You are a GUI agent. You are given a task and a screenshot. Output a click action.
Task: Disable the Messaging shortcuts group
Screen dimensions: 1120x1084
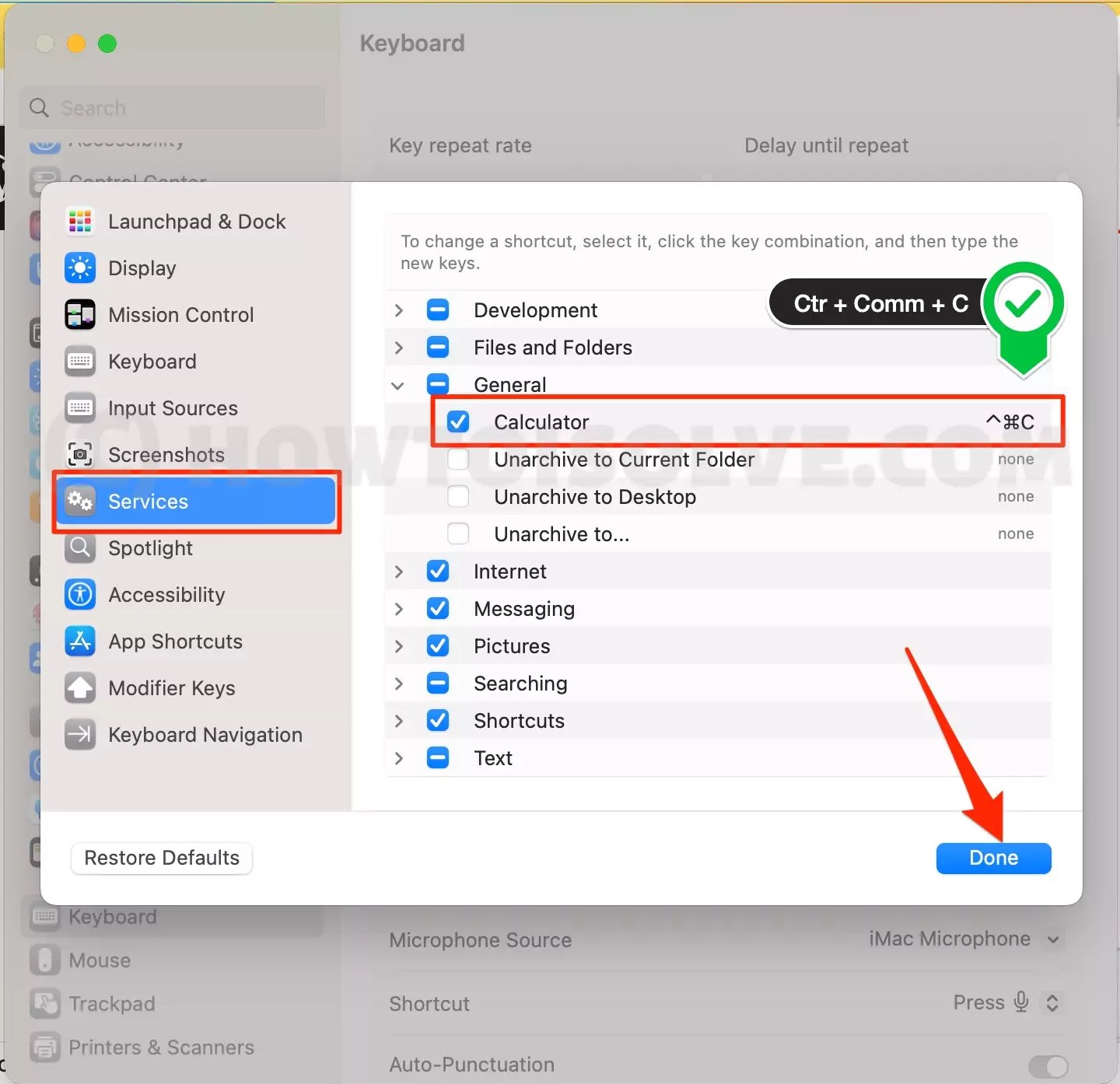[438, 608]
